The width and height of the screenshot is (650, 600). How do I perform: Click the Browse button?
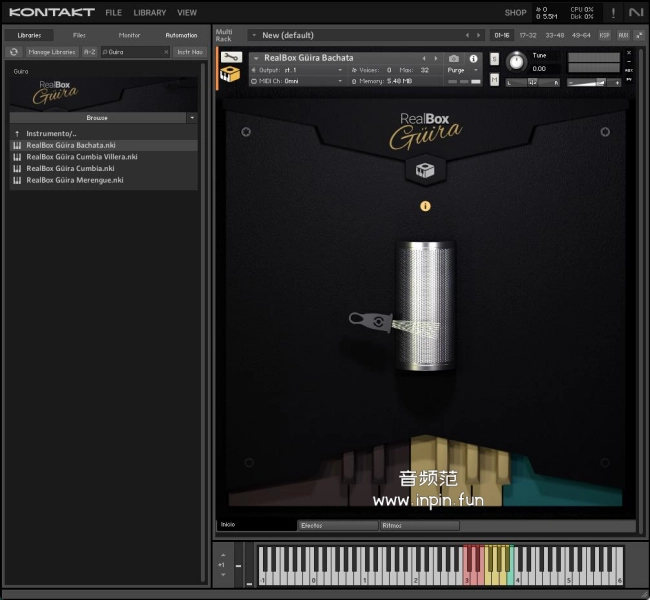[x=97, y=118]
